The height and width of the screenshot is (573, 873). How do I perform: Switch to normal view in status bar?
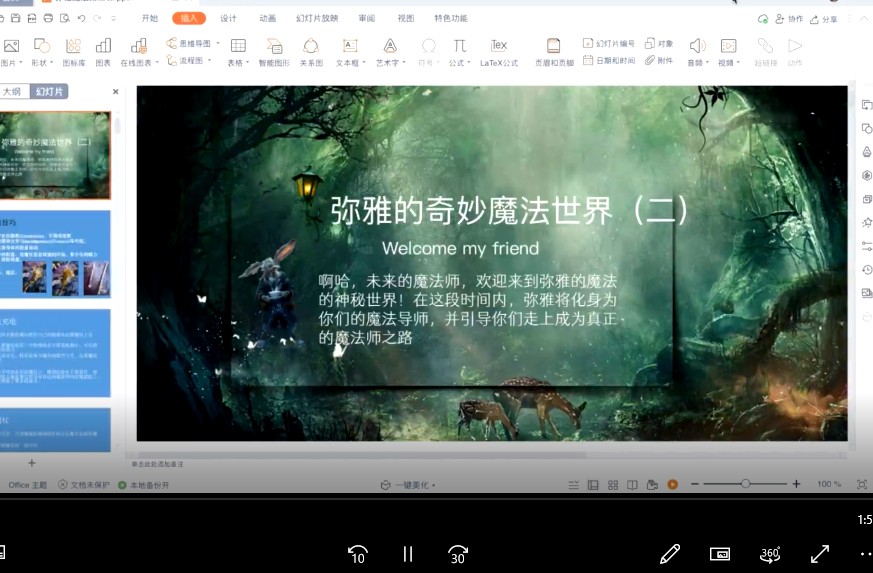click(593, 485)
